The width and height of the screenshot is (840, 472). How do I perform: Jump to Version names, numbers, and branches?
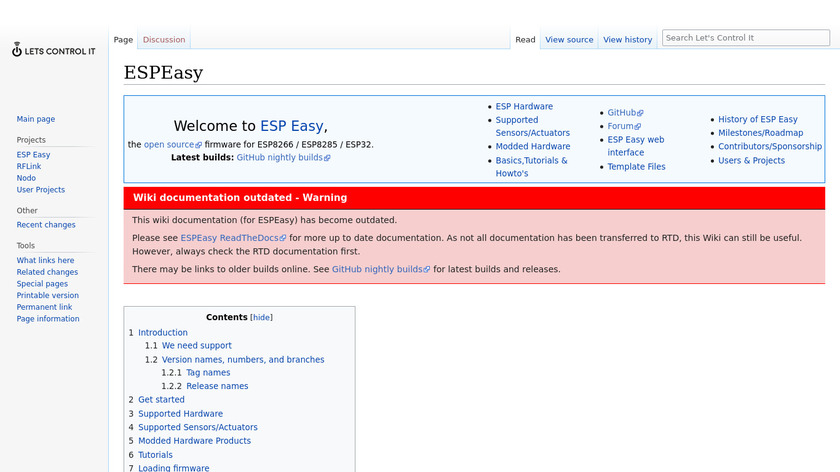[x=243, y=359]
